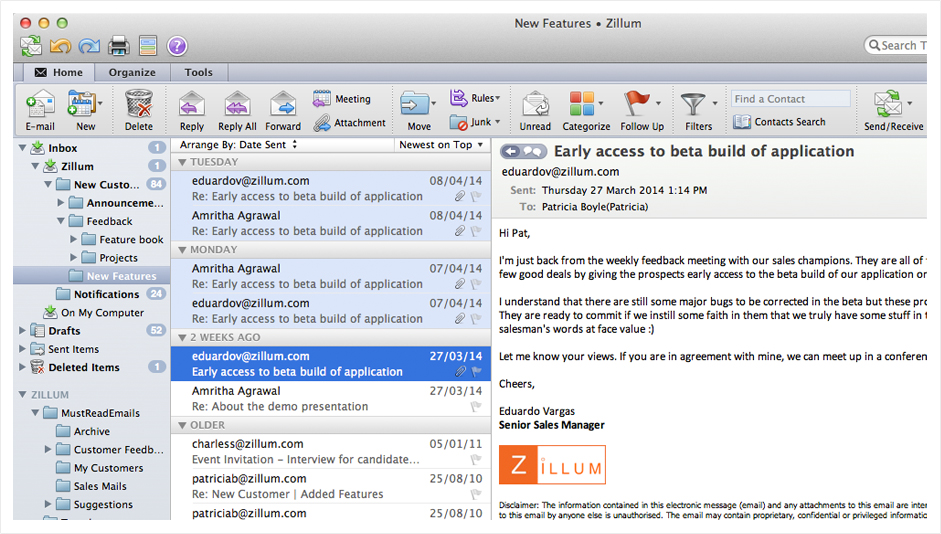This screenshot has height=534, width=941.
Task: Open the Follow Up dropdown arrow
Action: (x=658, y=103)
